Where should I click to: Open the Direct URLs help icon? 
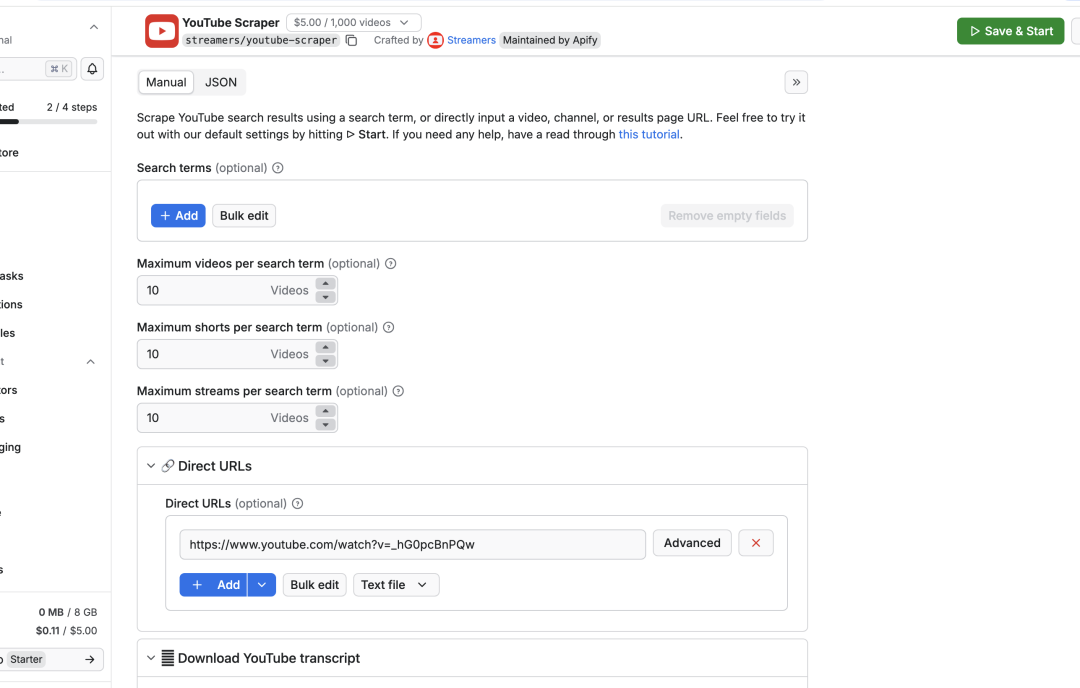(x=298, y=504)
